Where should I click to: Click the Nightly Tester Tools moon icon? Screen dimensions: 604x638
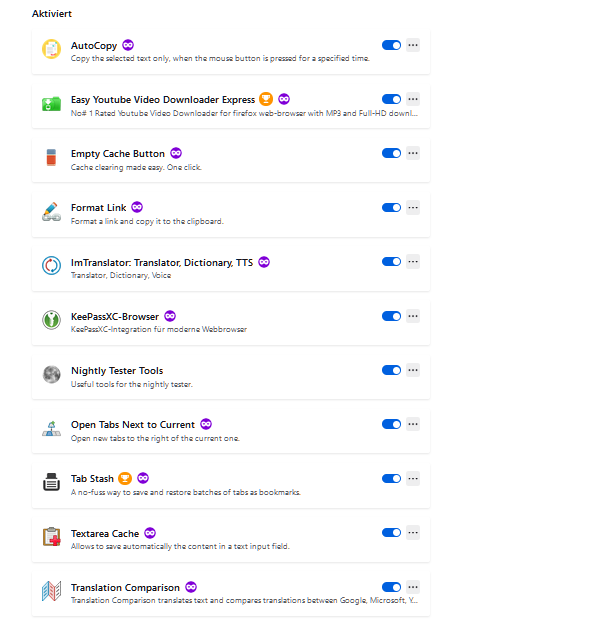pyautogui.click(x=51, y=374)
